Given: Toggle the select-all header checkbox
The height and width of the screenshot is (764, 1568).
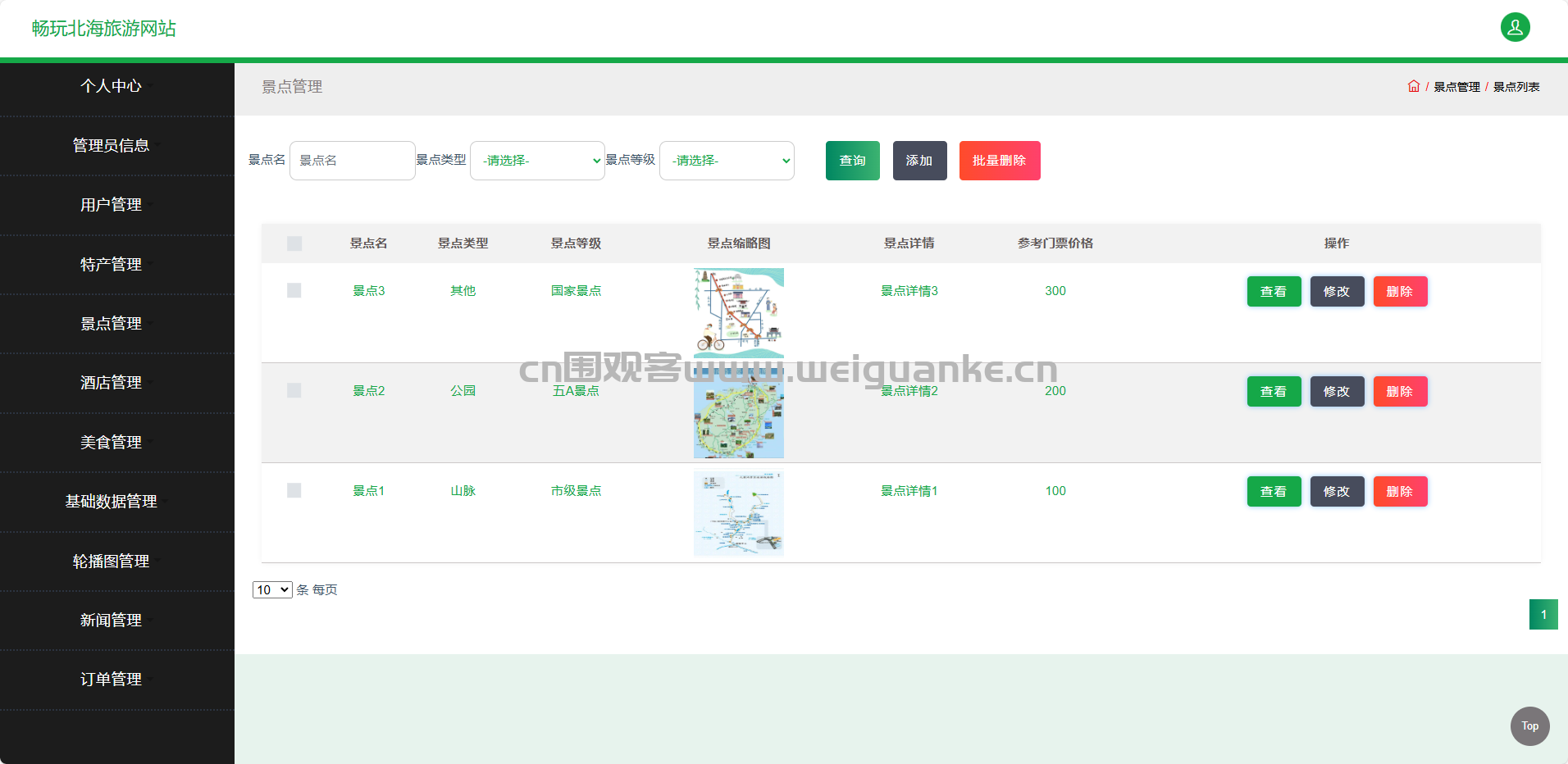Looking at the screenshot, I should tap(294, 243).
